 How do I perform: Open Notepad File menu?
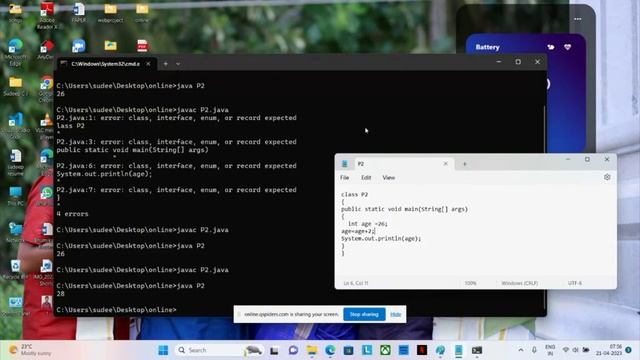[x=344, y=178]
